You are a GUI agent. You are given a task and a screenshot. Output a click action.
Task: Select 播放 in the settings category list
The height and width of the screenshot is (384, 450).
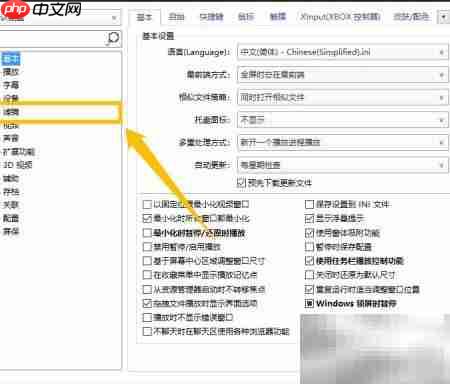pyautogui.click(x=11, y=72)
